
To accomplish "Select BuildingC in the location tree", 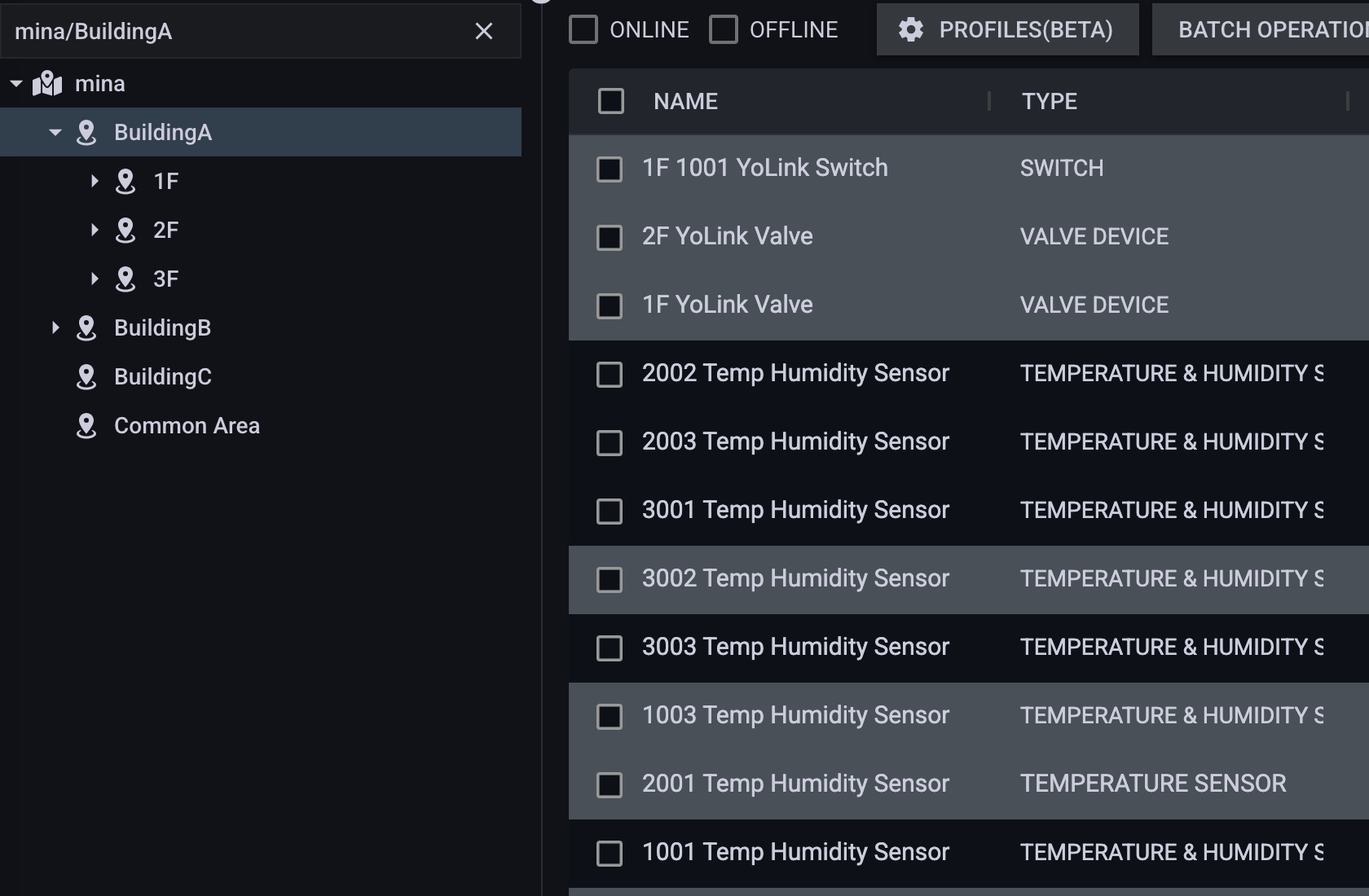I will [162, 376].
